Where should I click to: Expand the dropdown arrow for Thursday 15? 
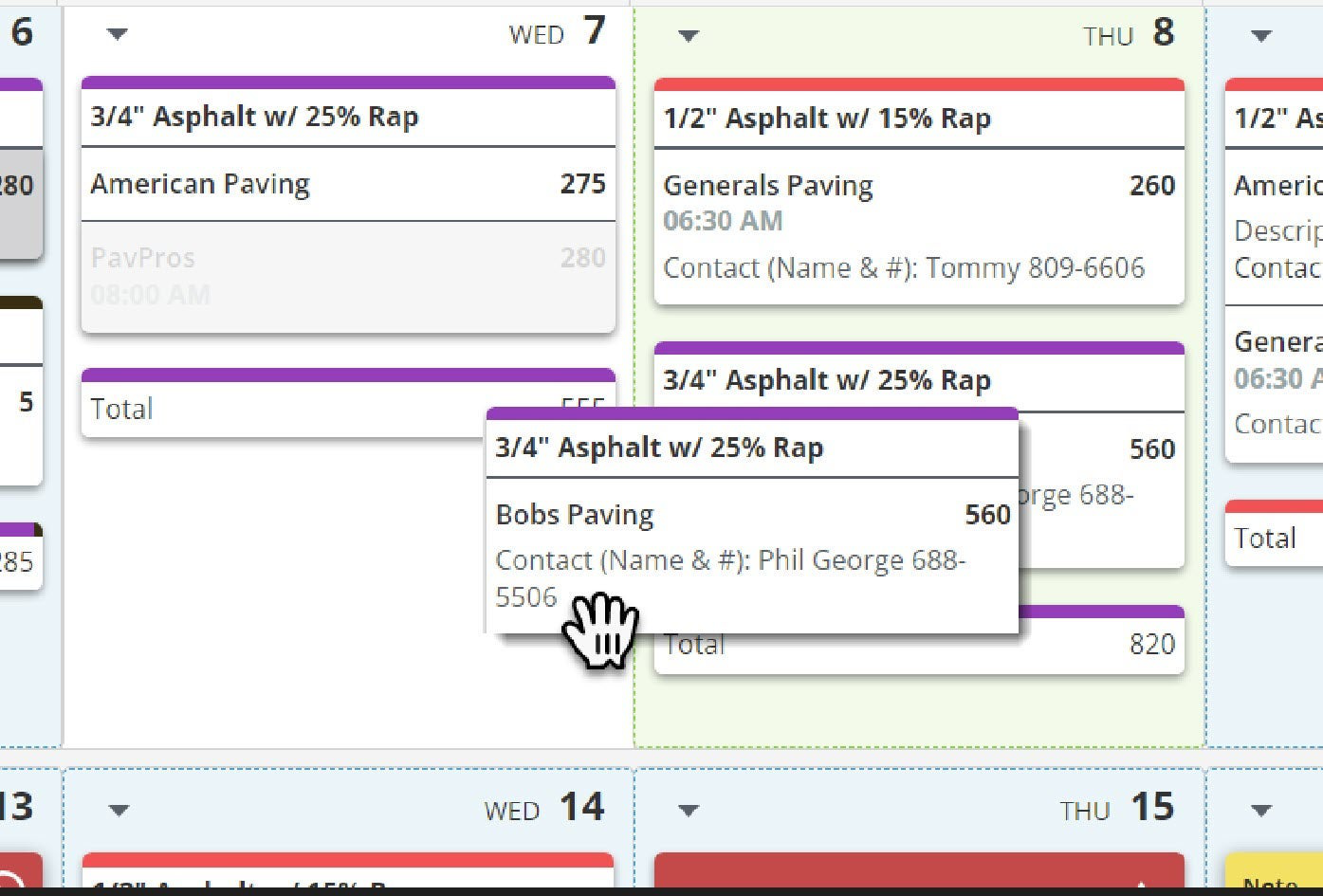(689, 811)
